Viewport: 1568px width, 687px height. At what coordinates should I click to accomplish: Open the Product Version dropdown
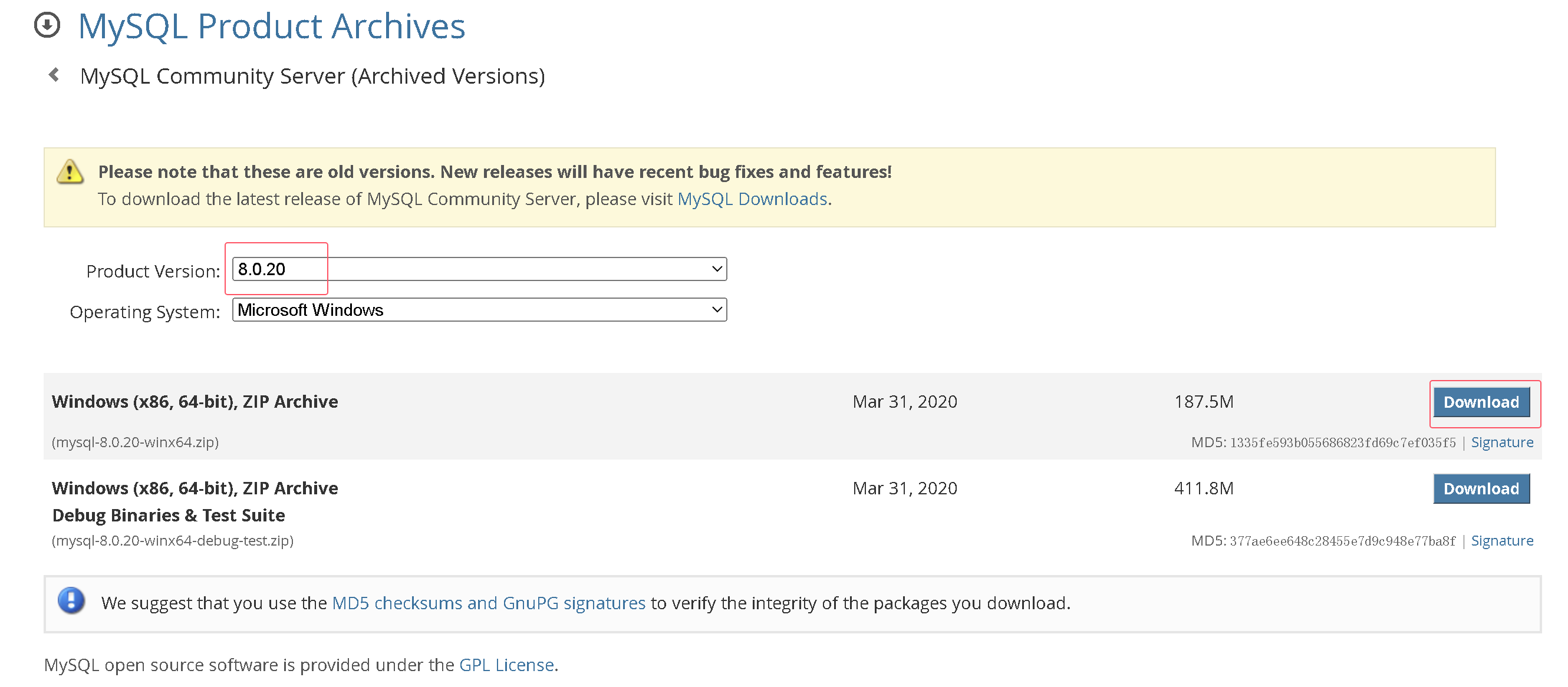480,269
